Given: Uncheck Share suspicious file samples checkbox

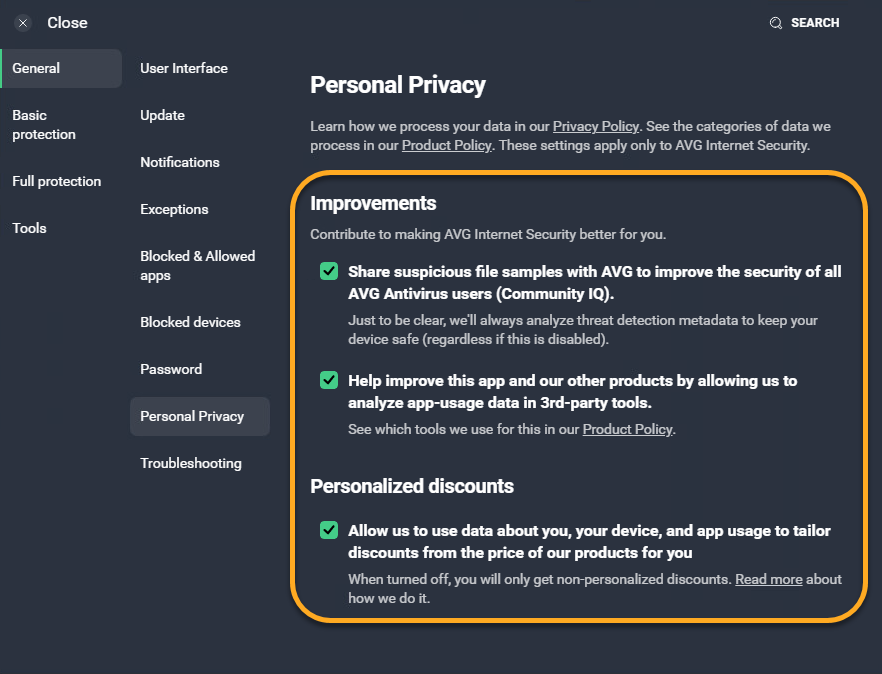Looking at the screenshot, I should (328, 271).
